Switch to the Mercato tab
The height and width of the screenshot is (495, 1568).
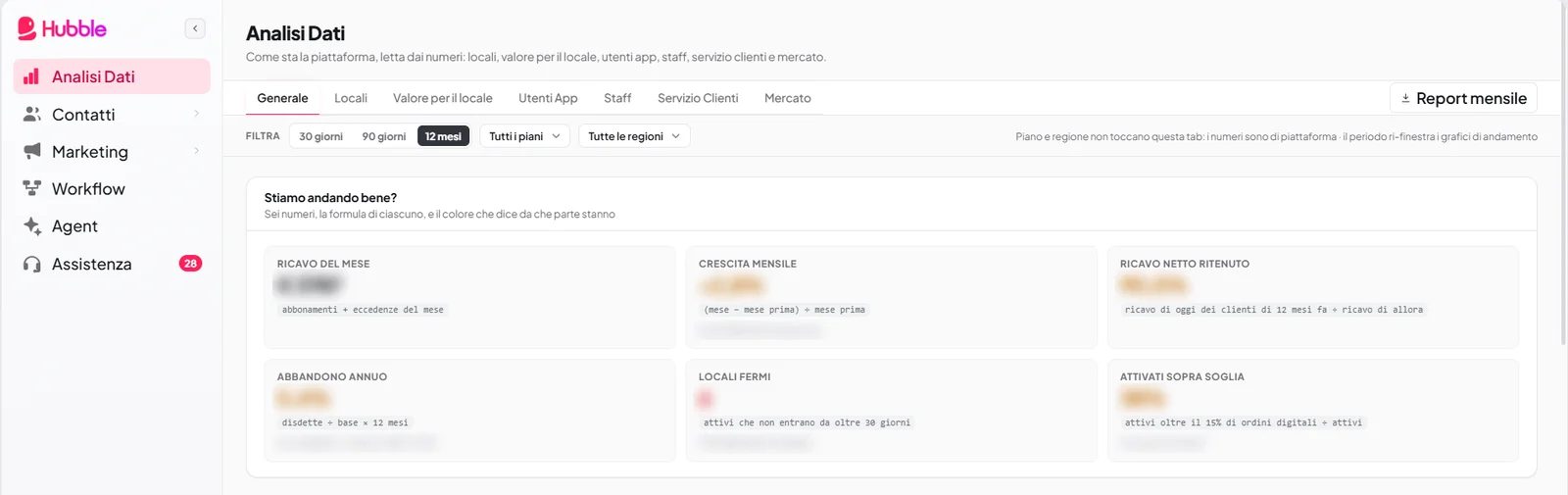[x=788, y=98]
